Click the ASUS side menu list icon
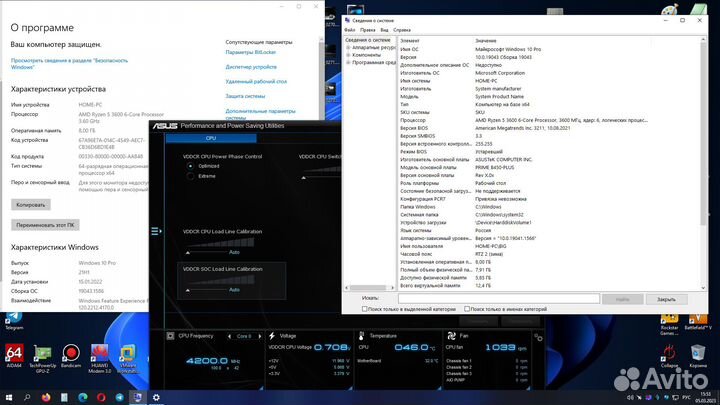Image resolution: width=720 pixels, height=405 pixels. pyautogui.click(x=156, y=231)
